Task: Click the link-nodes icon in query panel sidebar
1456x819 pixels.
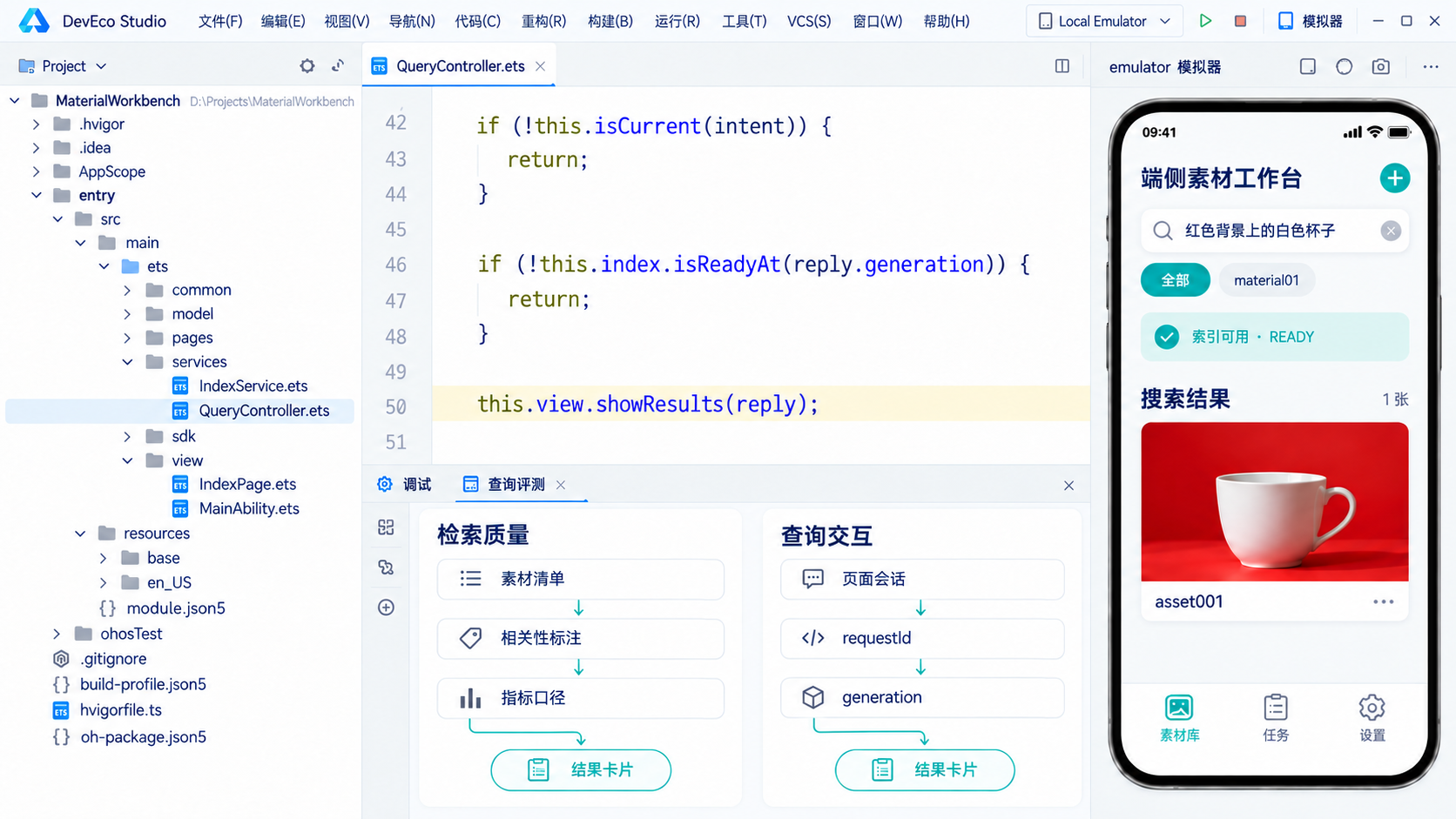Action: (x=387, y=567)
